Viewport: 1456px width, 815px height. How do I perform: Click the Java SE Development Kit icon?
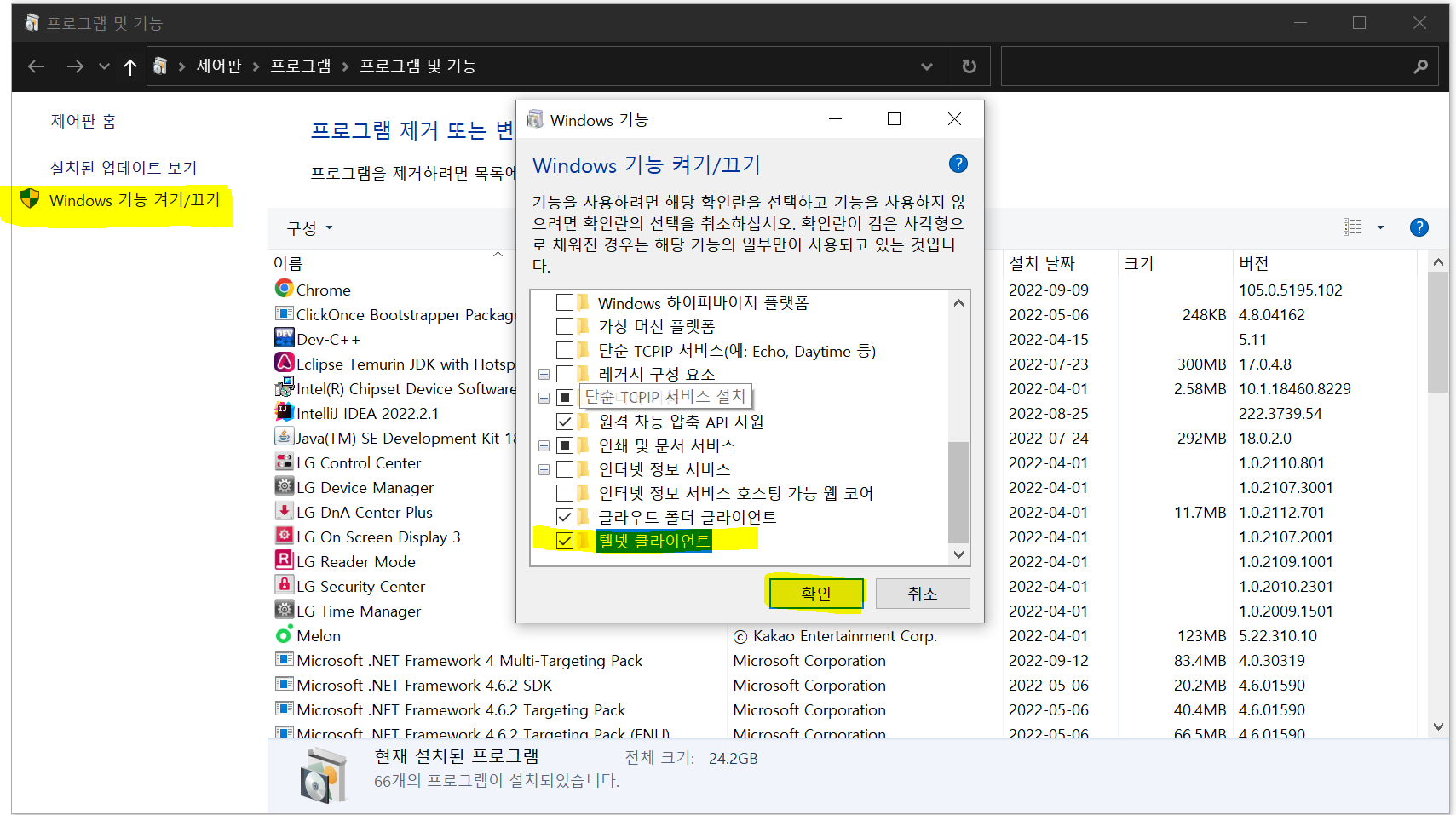tap(285, 437)
